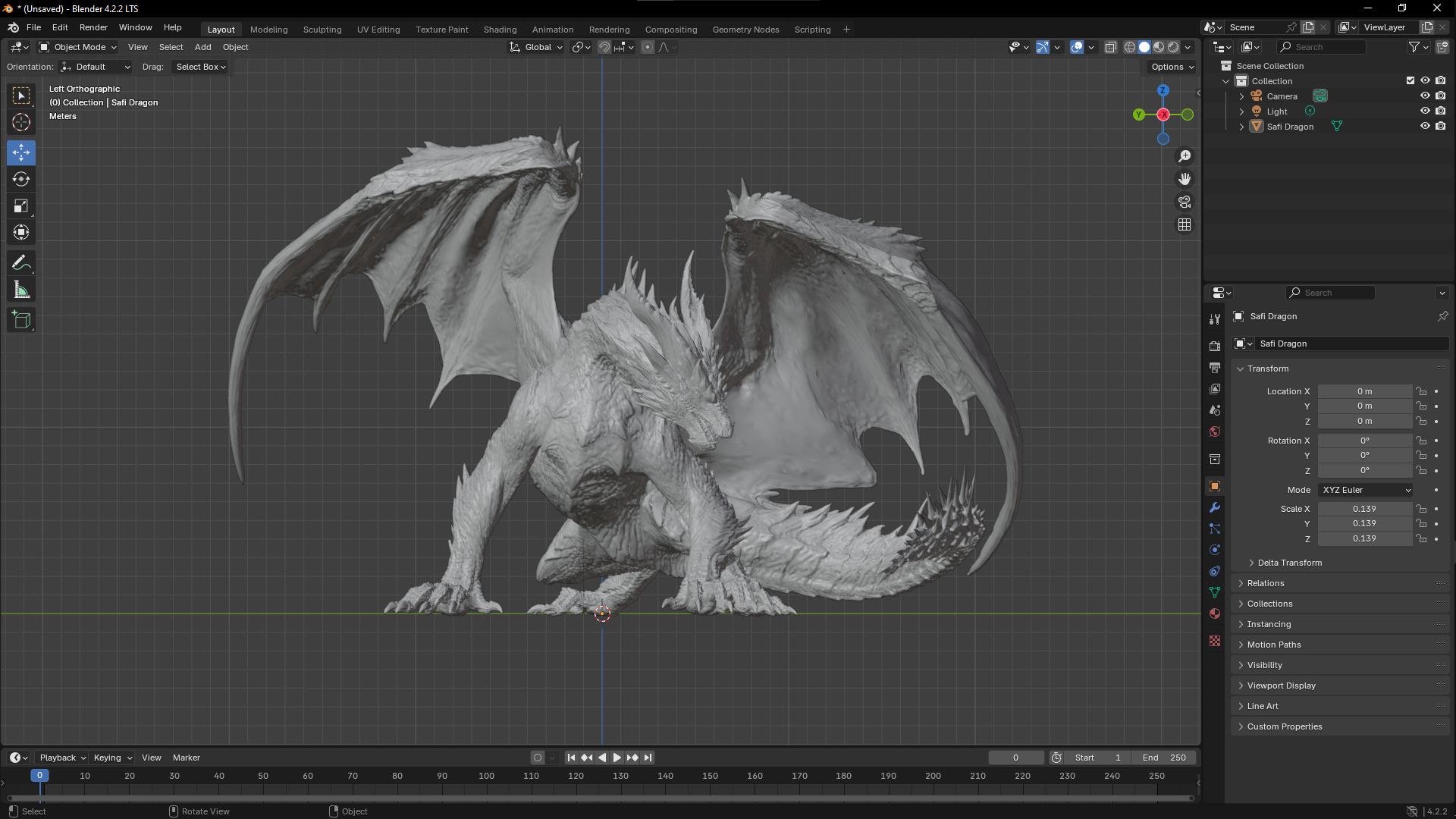Open the File menu
This screenshot has width=1456, height=819.
click(33, 27)
